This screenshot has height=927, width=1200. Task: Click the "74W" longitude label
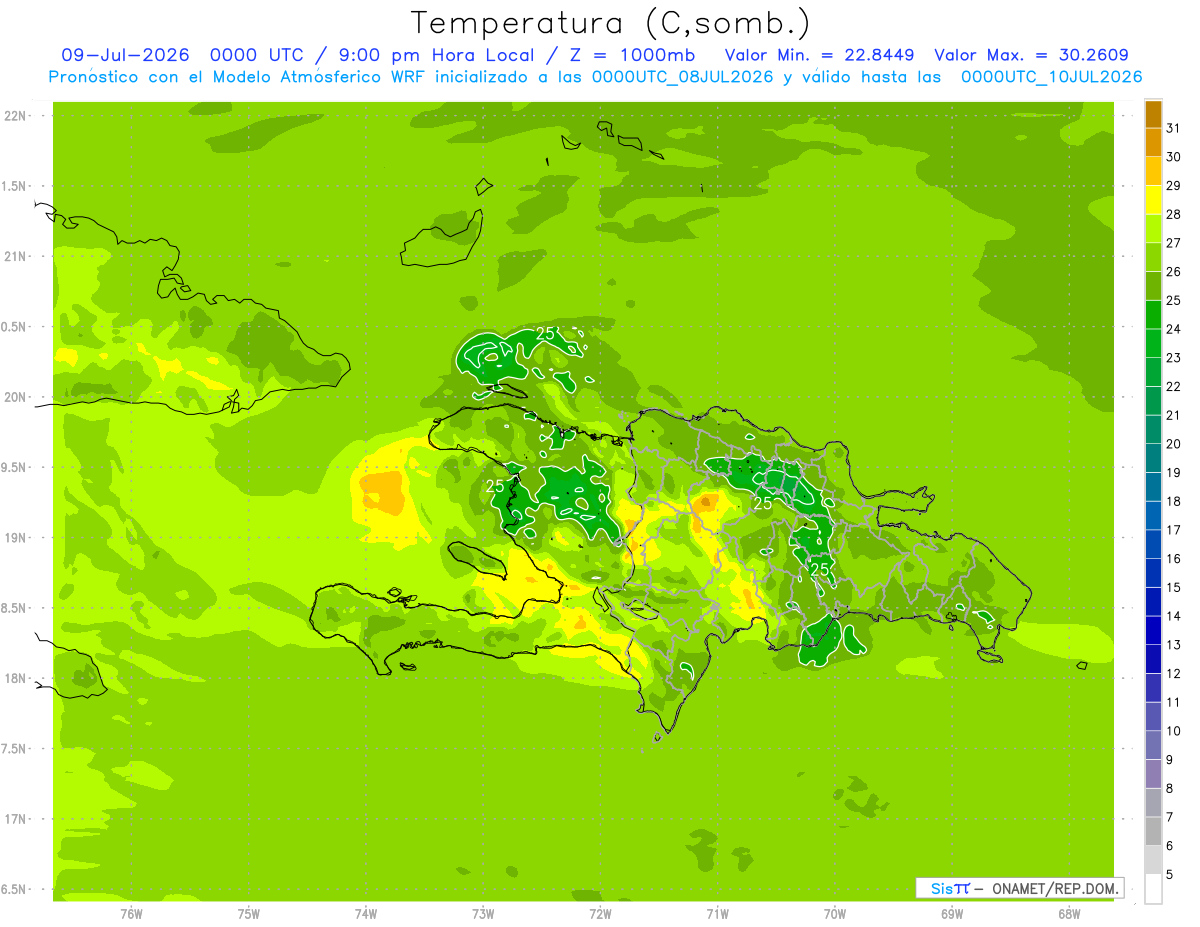click(366, 913)
